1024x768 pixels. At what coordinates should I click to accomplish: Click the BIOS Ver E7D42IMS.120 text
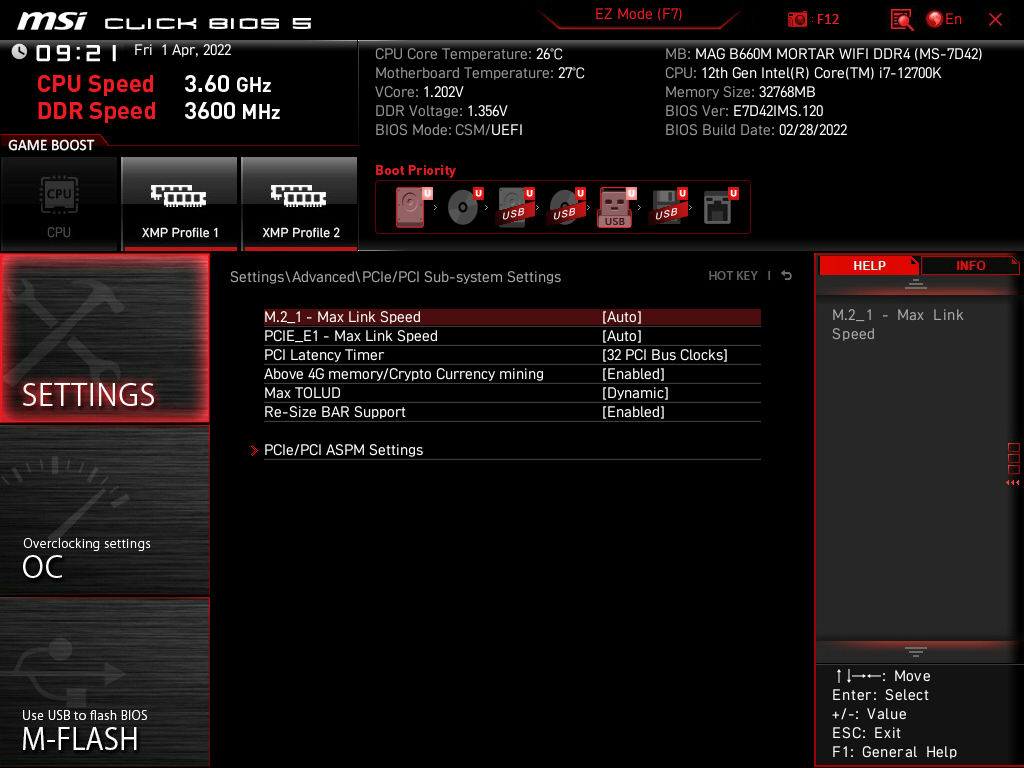pyautogui.click(x=744, y=111)
